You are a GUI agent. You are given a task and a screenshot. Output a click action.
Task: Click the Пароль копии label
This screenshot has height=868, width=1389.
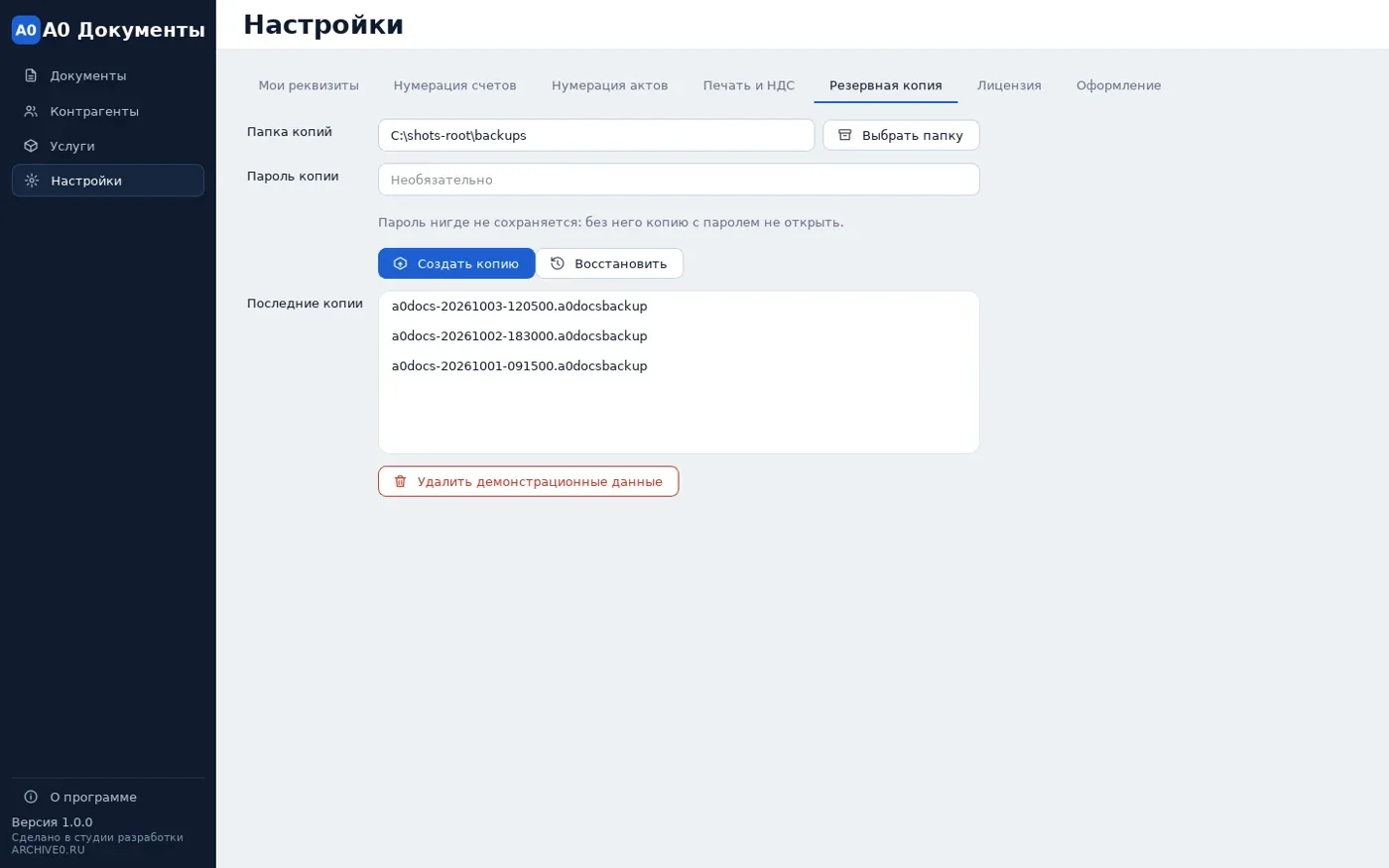293,177
